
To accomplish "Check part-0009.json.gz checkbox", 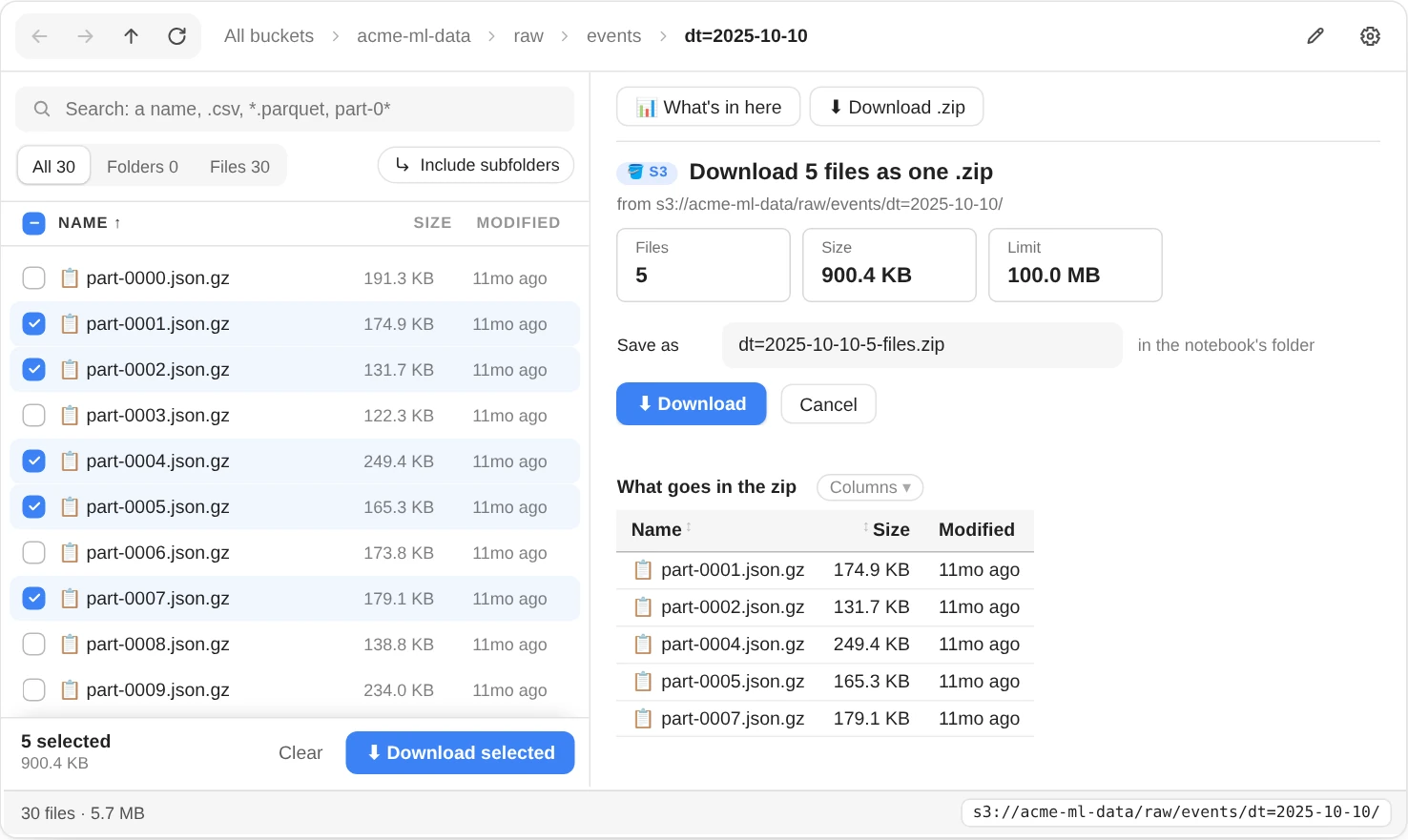I will [x=33, y=690].
